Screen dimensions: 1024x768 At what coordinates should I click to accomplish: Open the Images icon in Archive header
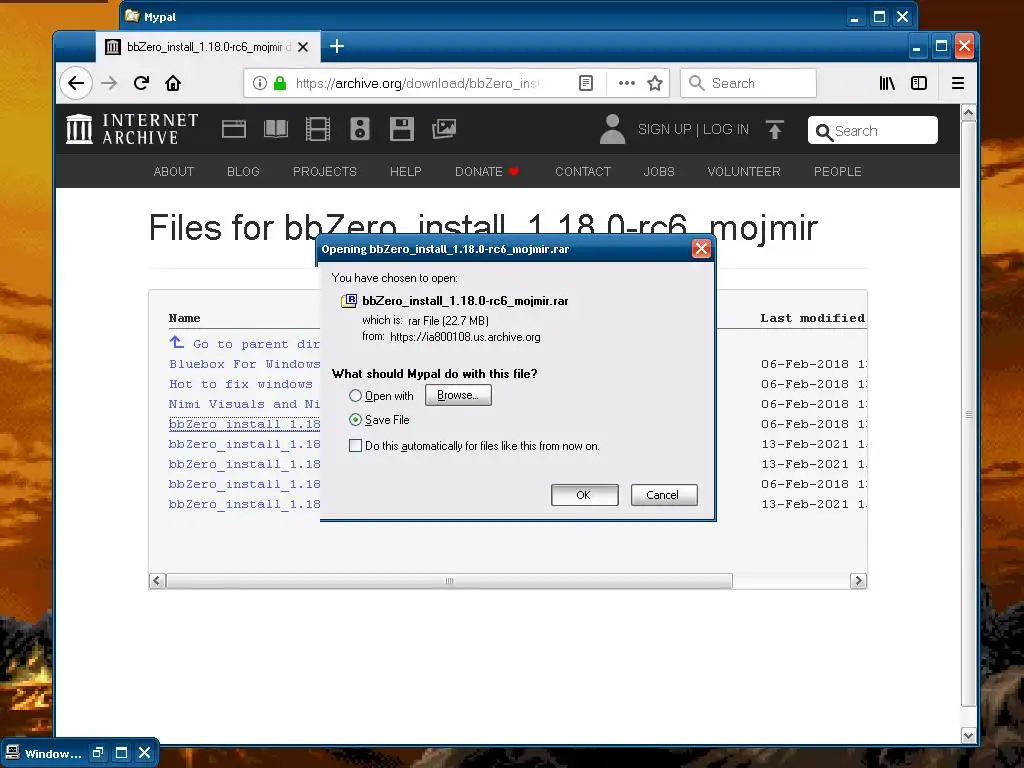(x=444, y=129)
